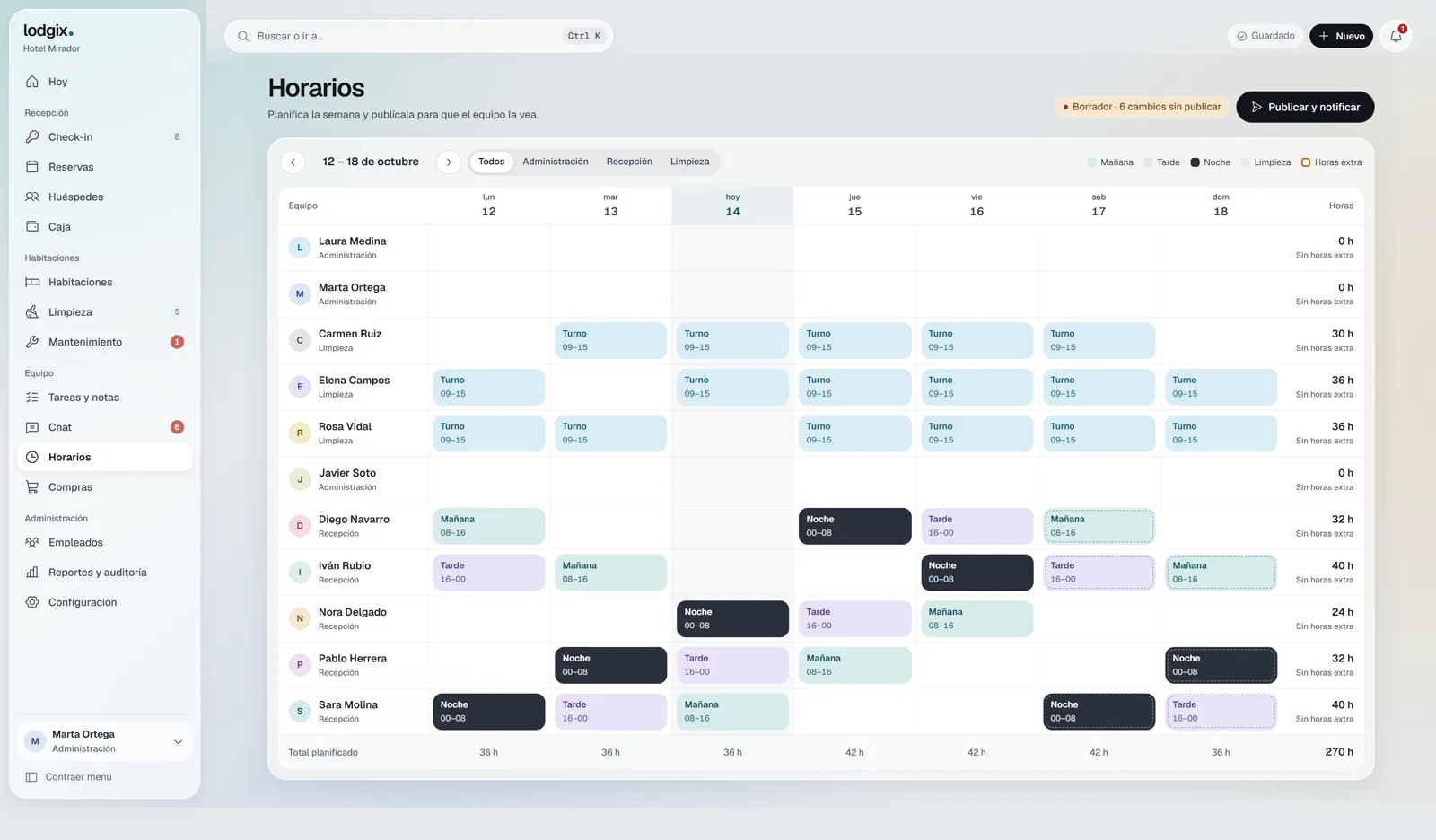Click the Empleados people icon
1436x840 pixels.
coord(32,543)
